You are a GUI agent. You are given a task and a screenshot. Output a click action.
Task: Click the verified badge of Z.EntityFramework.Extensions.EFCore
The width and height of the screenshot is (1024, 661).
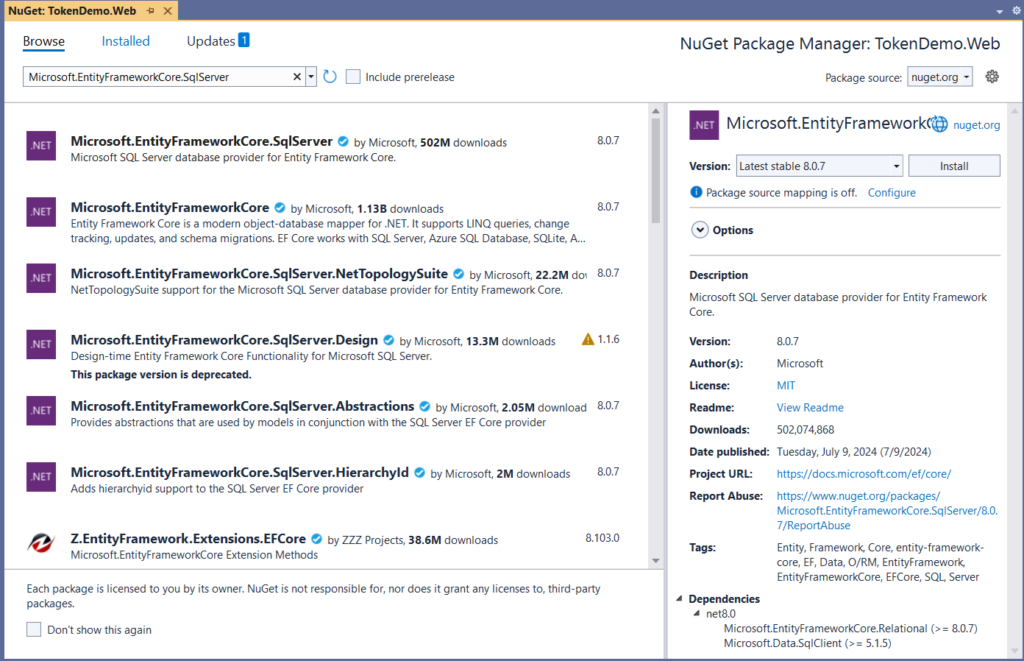click(x=317, y=539)
